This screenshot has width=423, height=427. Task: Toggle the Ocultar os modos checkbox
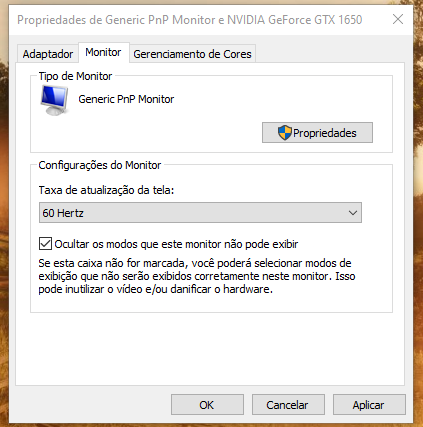(x=45, y=244)
